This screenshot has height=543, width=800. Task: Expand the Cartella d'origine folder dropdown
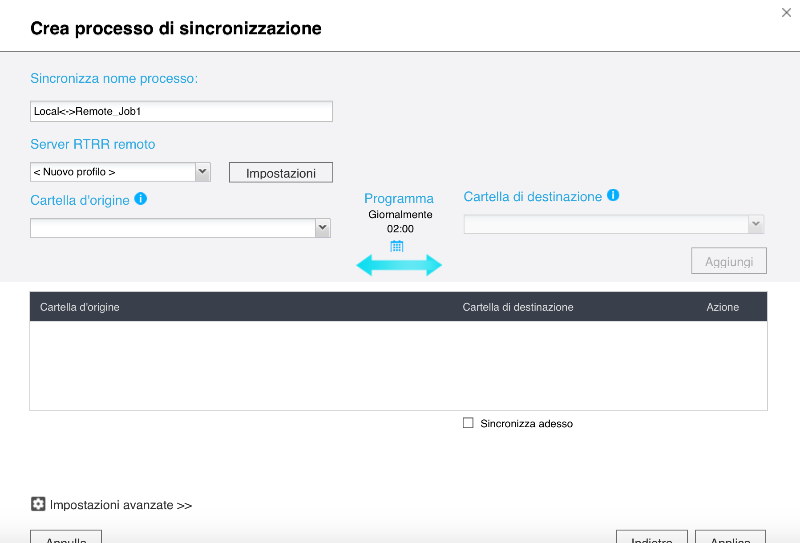coord(322,229)
